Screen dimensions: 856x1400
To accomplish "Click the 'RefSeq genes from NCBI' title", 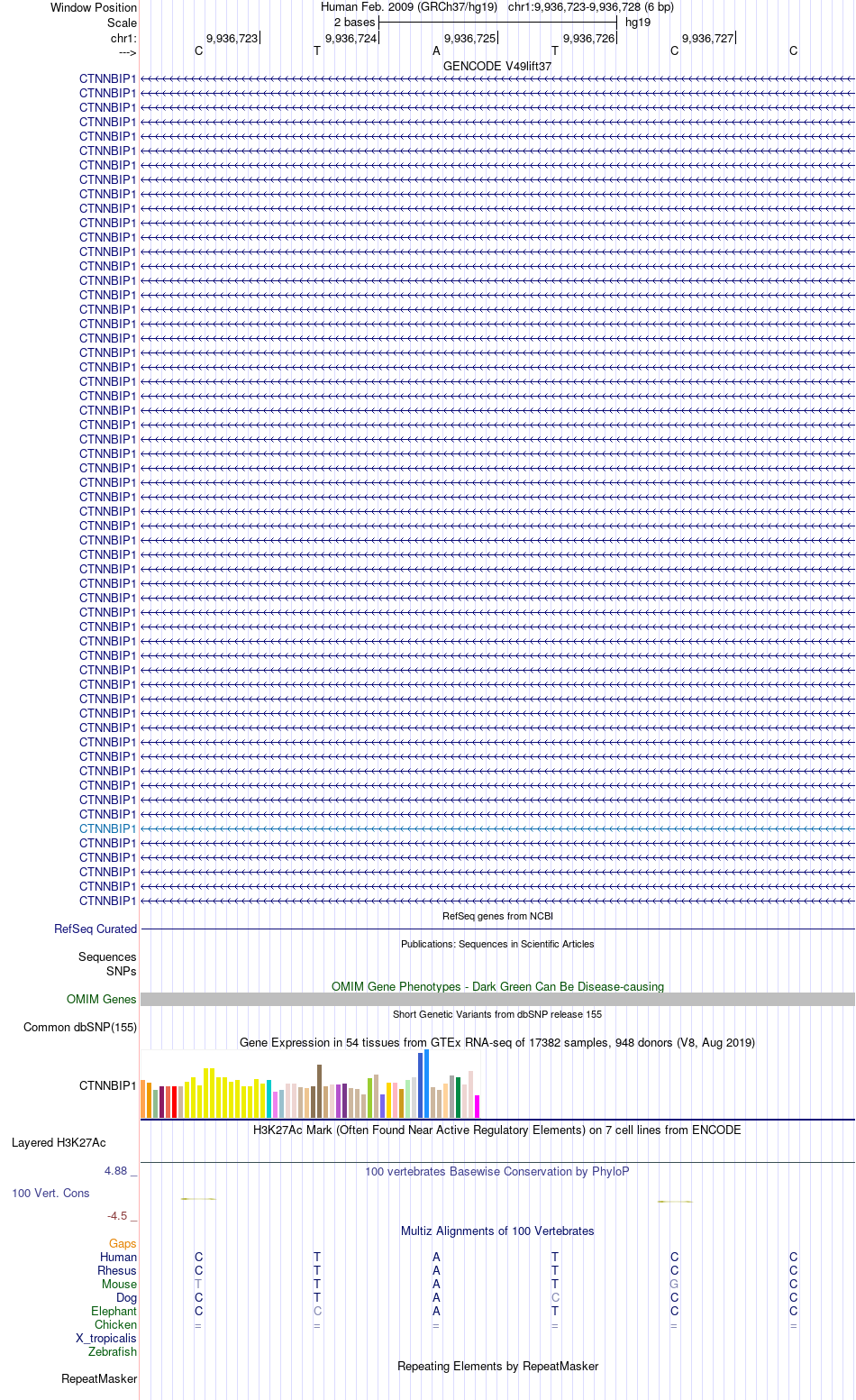I will point(497,916).
